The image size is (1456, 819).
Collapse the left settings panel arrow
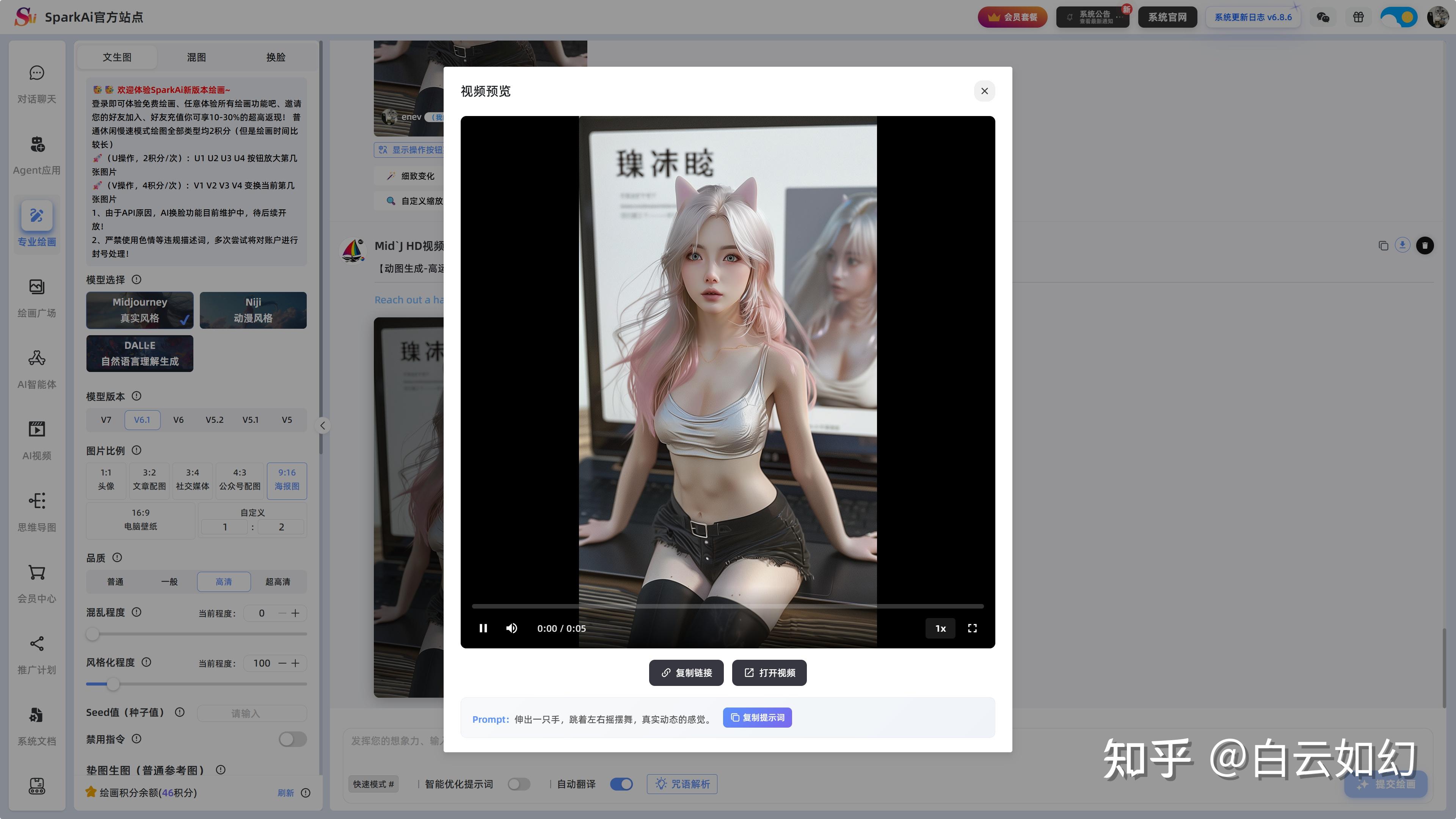(x=322, y=425)
